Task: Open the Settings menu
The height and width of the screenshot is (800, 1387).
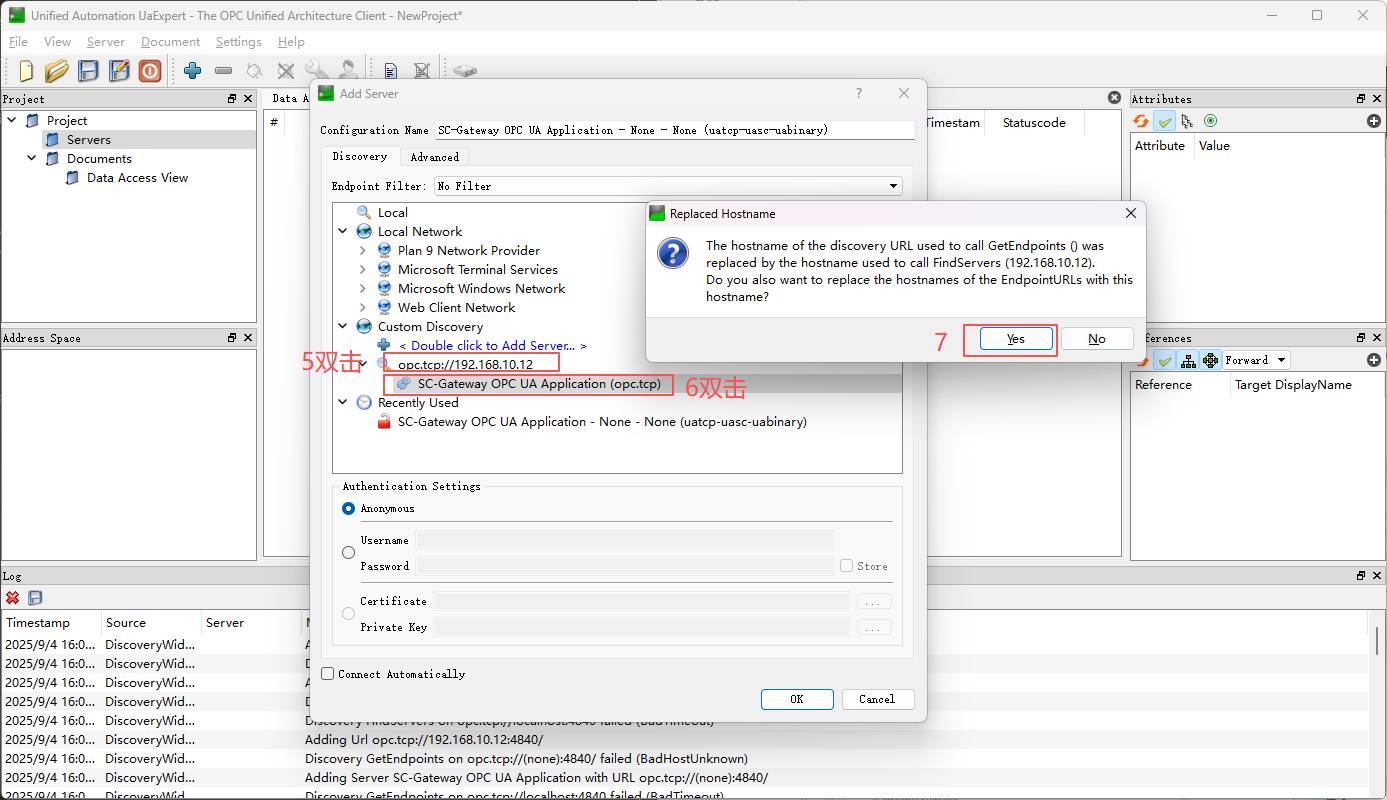Action: pyautogui.click(x=238, y=42)
